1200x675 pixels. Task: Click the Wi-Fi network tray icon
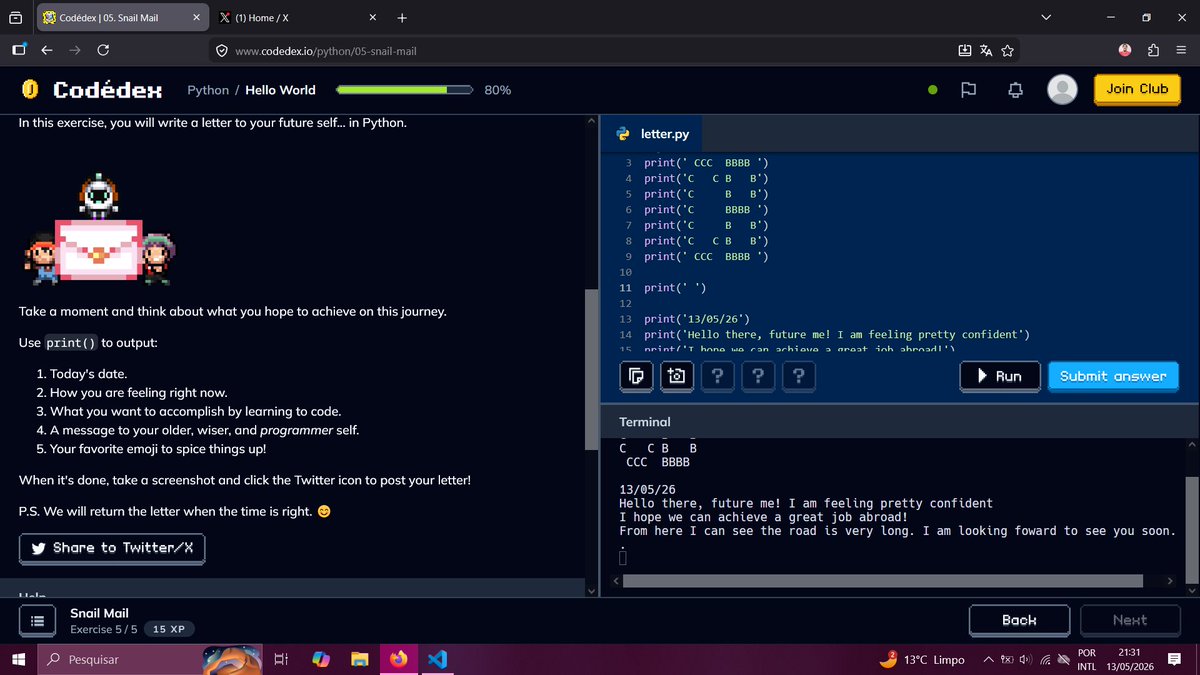(x=1045, y=660)
